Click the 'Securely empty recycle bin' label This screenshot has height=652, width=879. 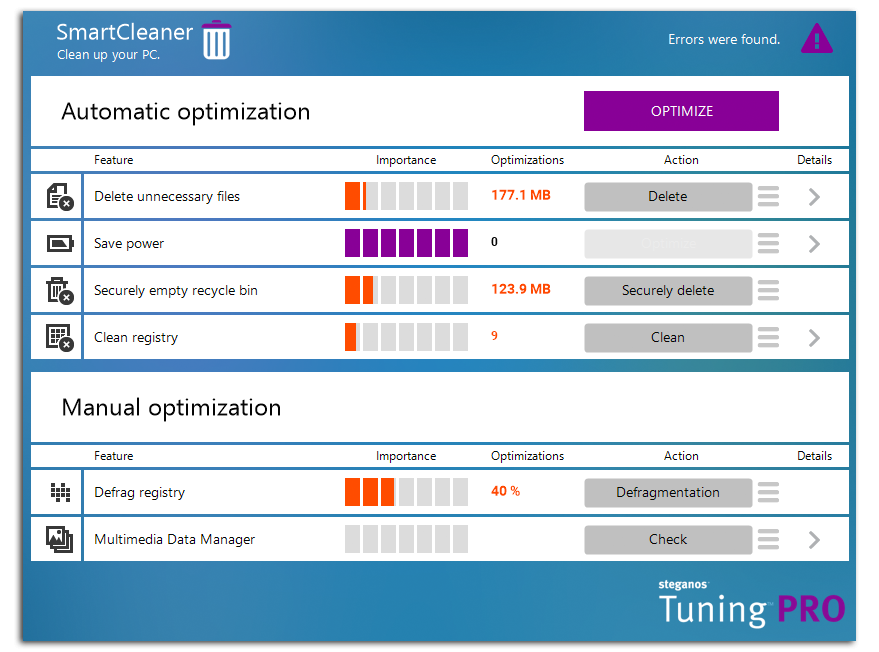tap(176, 291)
